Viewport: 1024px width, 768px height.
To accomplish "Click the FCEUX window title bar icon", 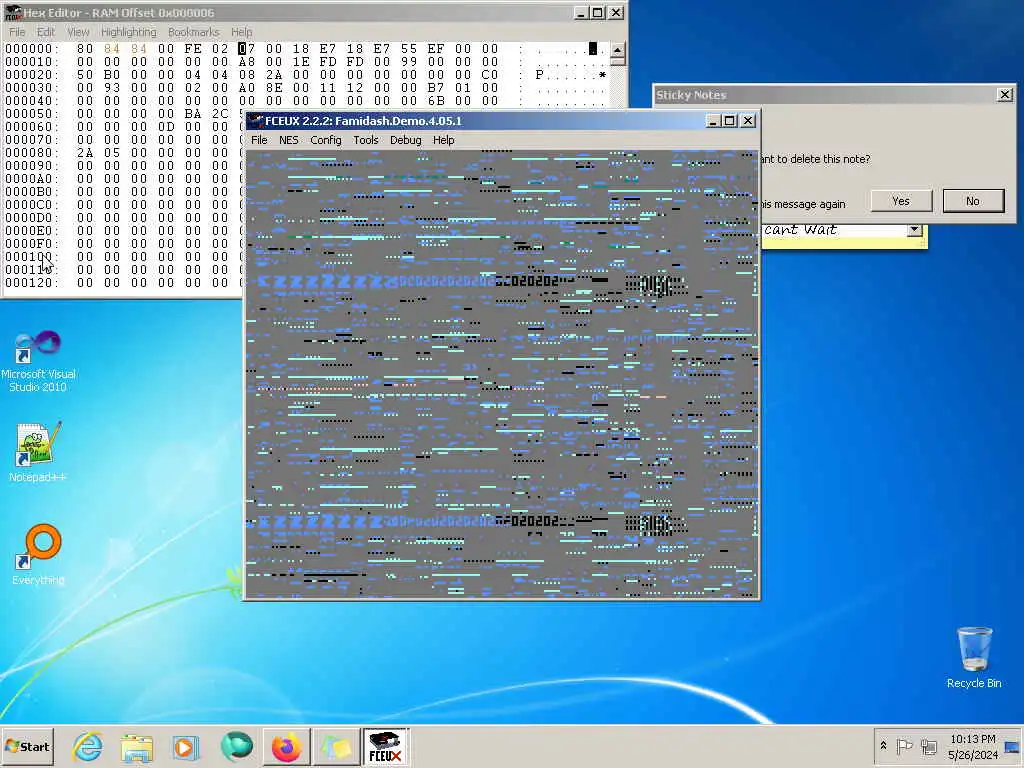I will coord(255,121).
